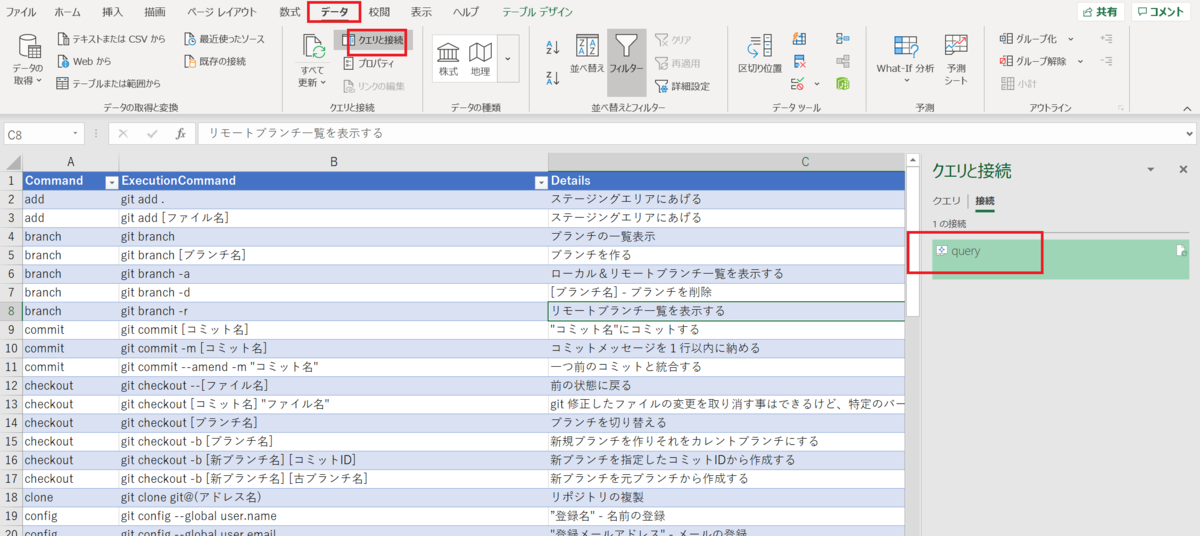Screen dimensions: 1200x536
Task: Click グループ解除 in the outline group
Action: [1033, 61]
